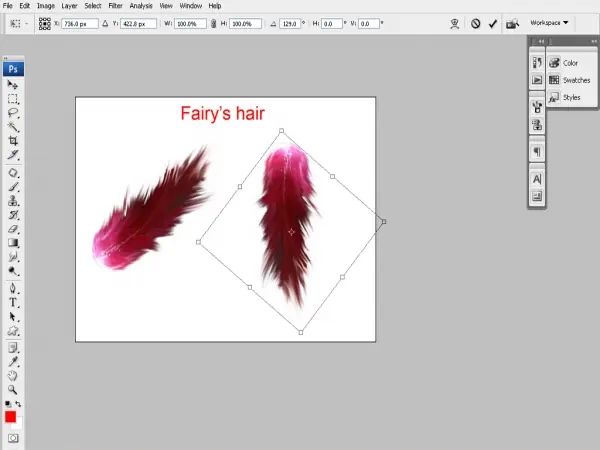
Task: Select the Custom Shape tool
Action: 13,331
